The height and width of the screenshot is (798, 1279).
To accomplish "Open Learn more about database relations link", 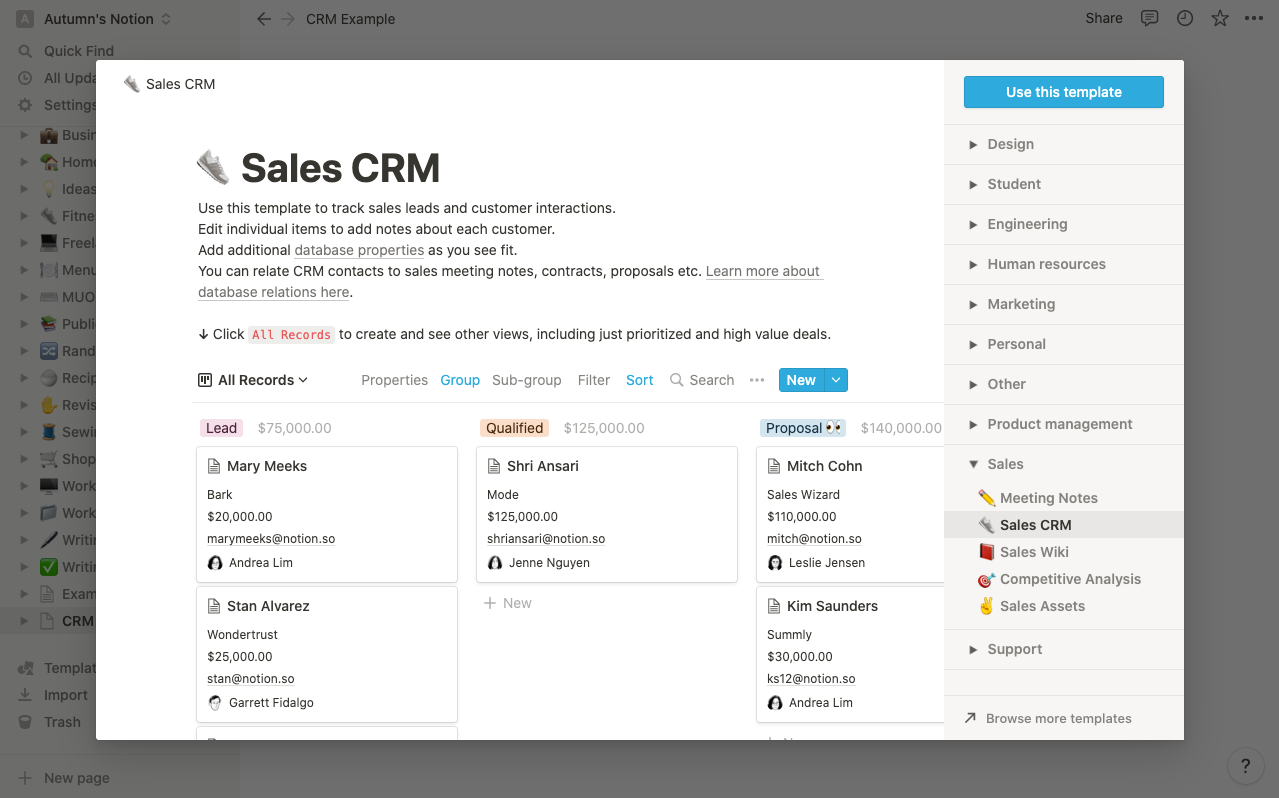I will point(764,271).
